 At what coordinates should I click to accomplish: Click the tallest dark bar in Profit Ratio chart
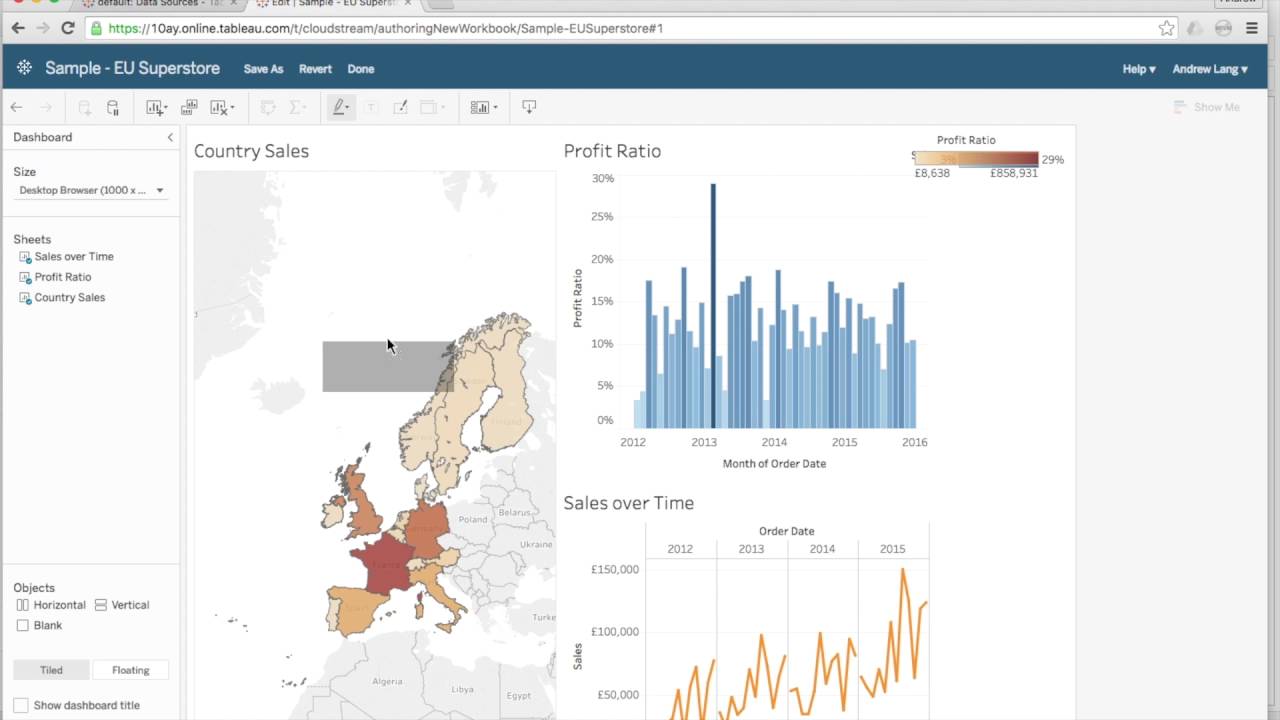[x=713, y=305]
